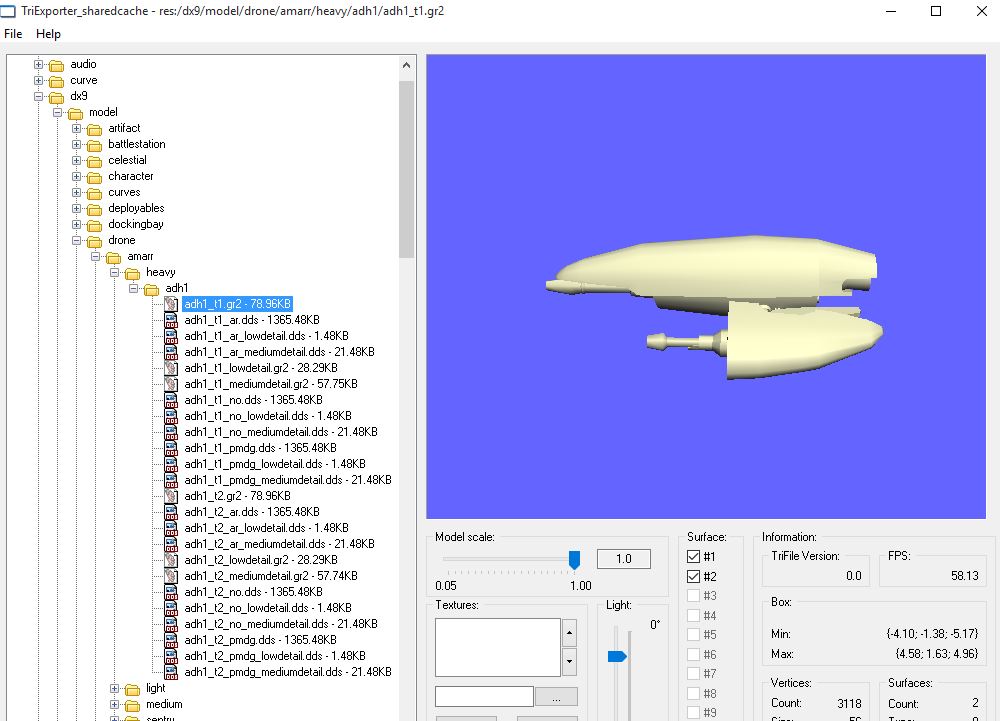Click the Textures list up arrow

click(x=570, y=633)
